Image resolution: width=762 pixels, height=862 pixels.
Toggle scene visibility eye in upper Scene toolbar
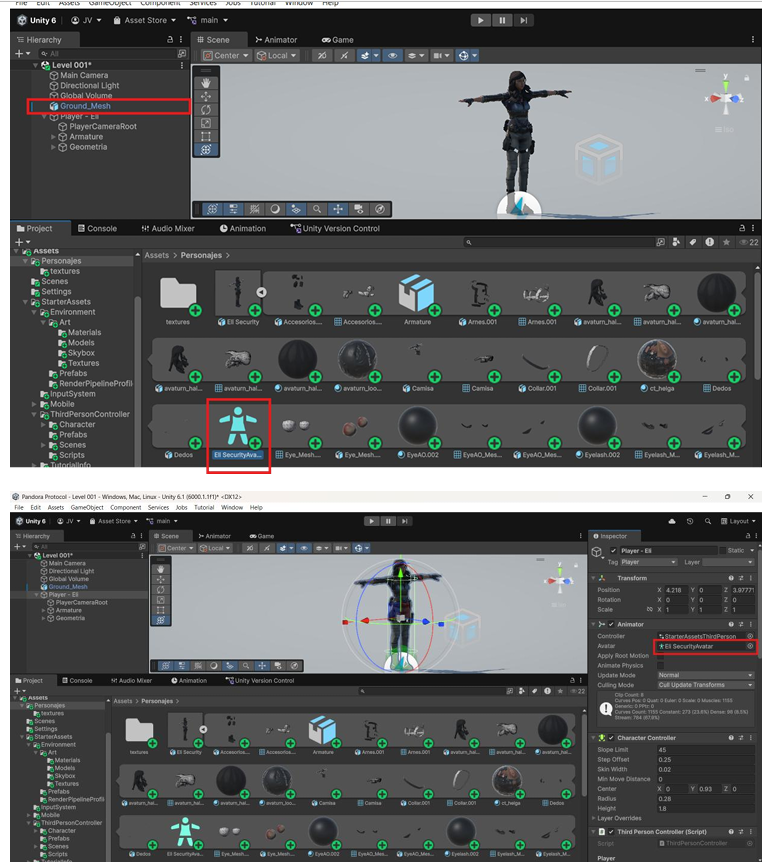(393, 56)
